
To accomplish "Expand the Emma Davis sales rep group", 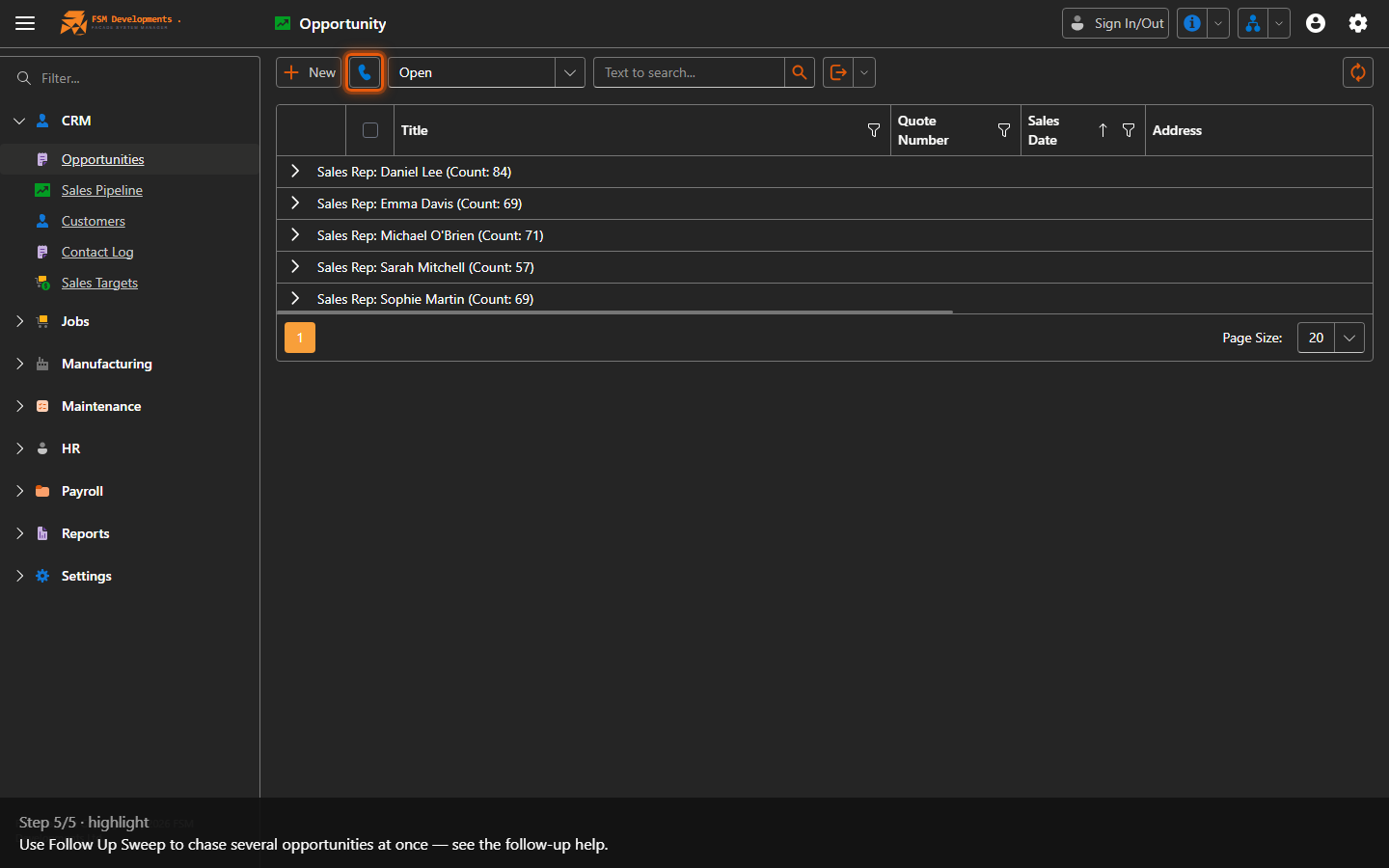I will pyautogui.click(x=295, y=203).
